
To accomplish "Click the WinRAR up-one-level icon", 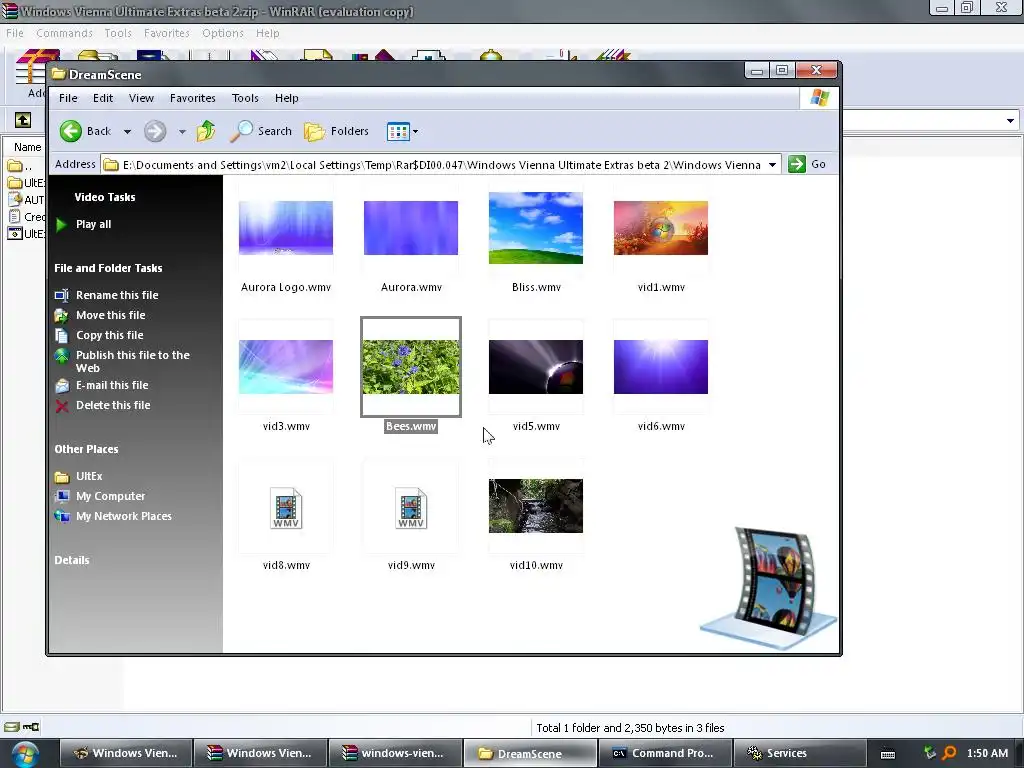I will point(23,120).
